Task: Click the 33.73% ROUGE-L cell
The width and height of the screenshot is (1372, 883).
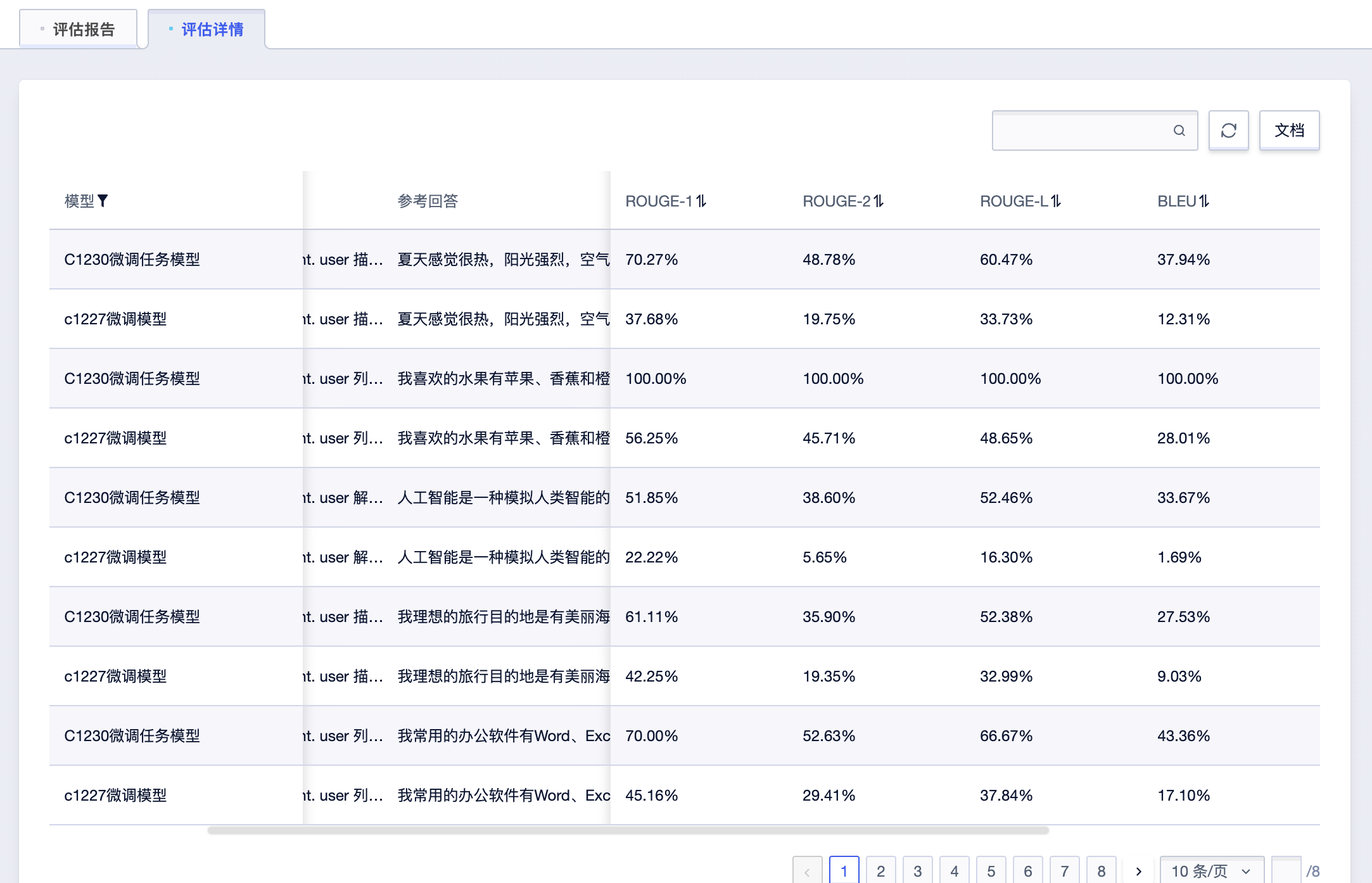Action: [1006, 319]
